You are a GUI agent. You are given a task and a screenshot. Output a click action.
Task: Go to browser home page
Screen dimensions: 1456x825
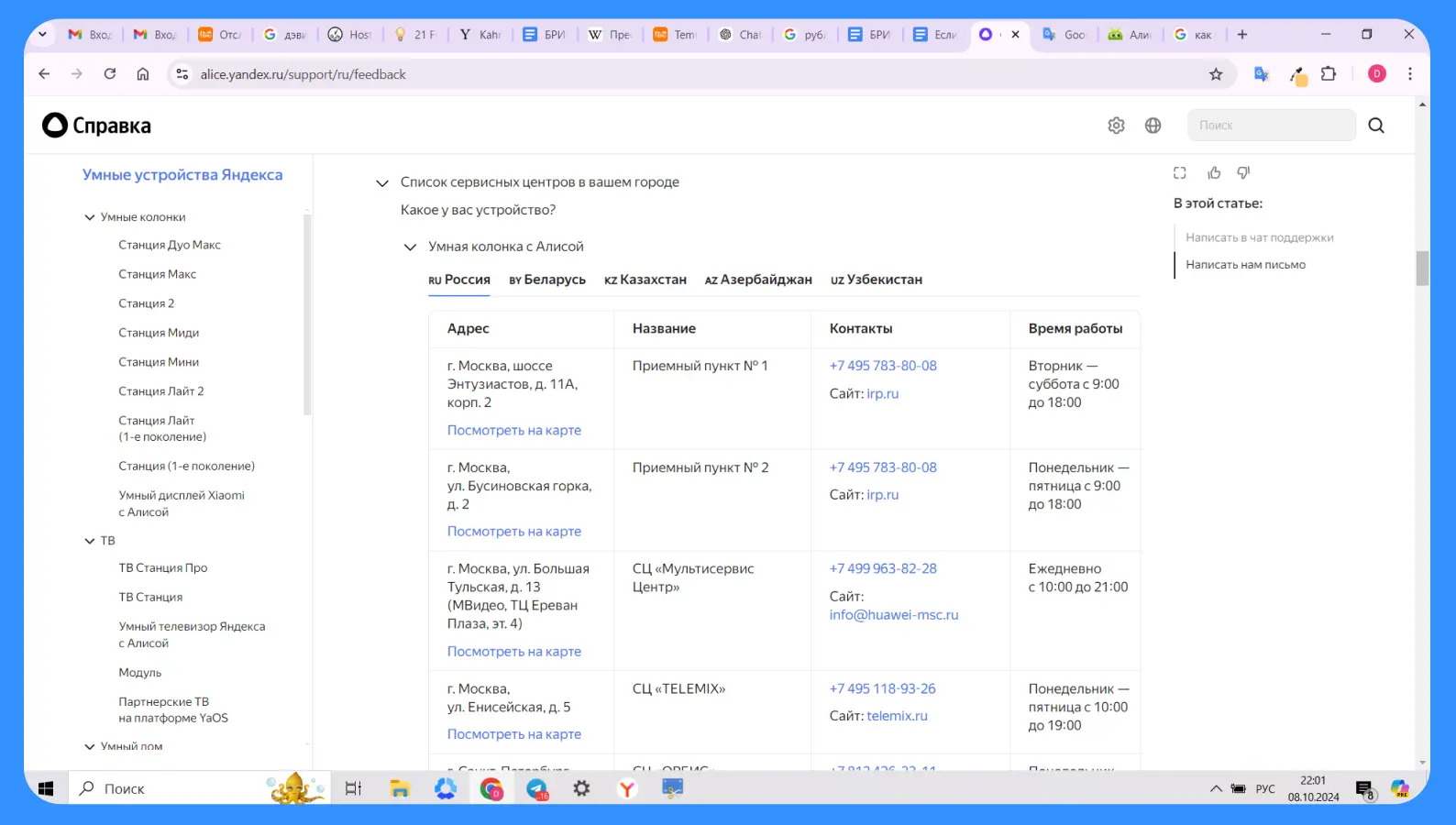[x=143, y=74]
